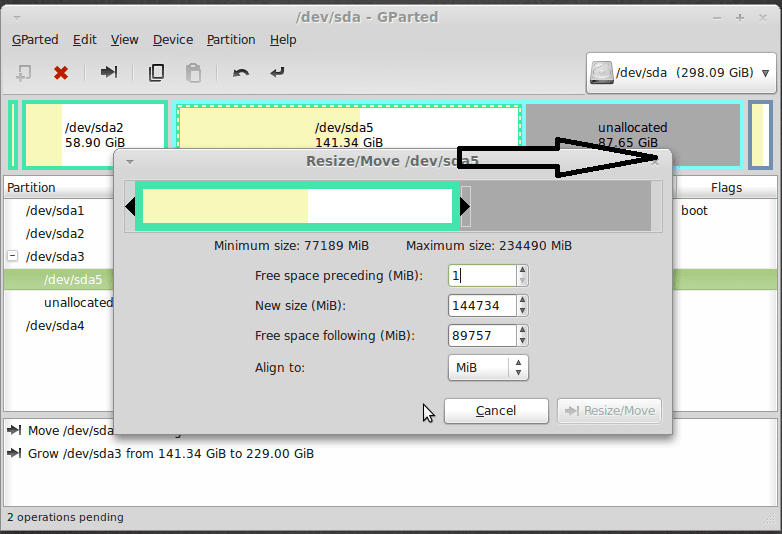Click the right resize handle arrow of partition bar
Screen dimensions: 782x534
[465, 206]
